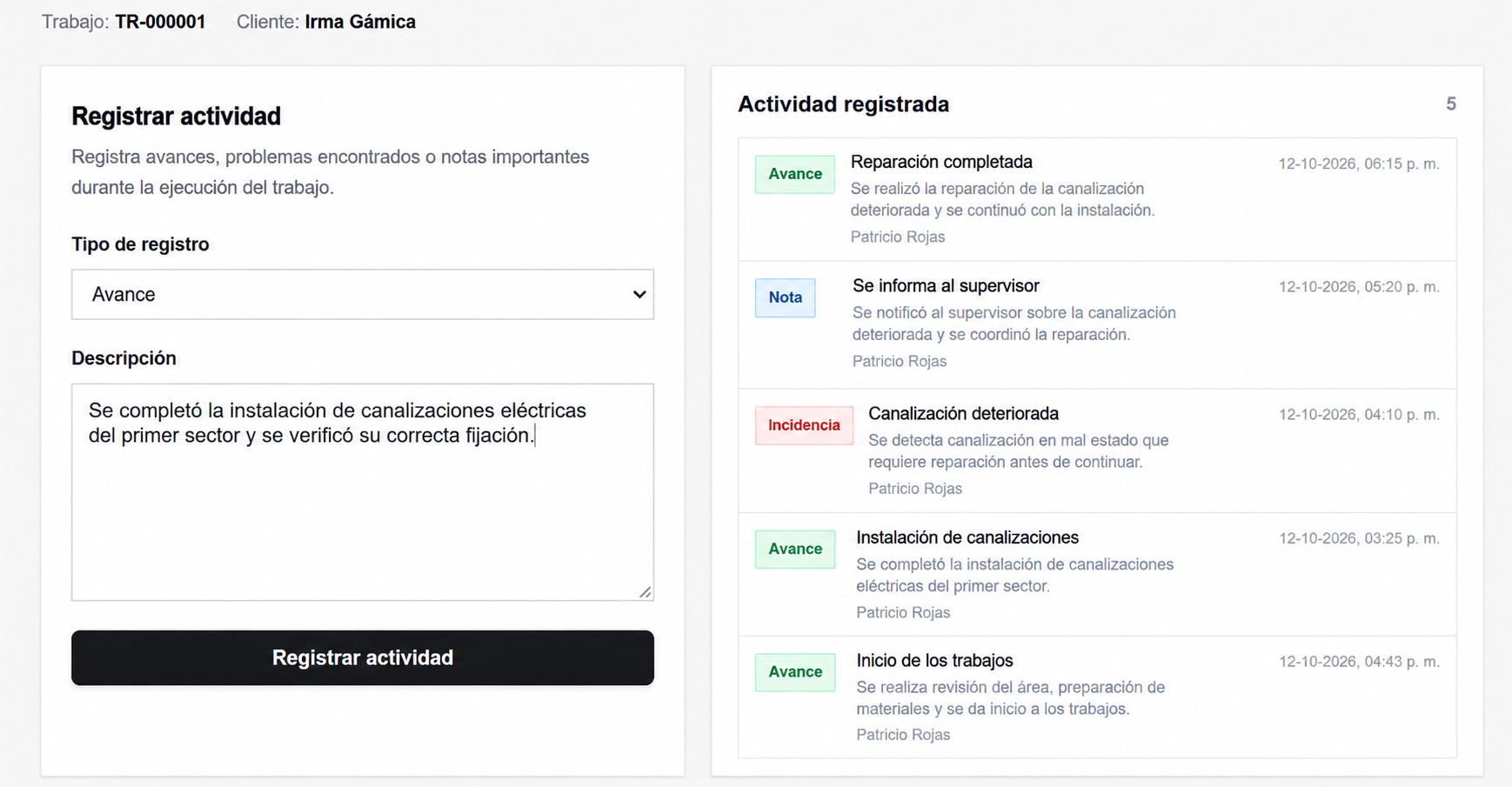Click description 'Se detecta canalización en mal estado'
This screenshot has height=787, width=1512.
point(1018,451)
